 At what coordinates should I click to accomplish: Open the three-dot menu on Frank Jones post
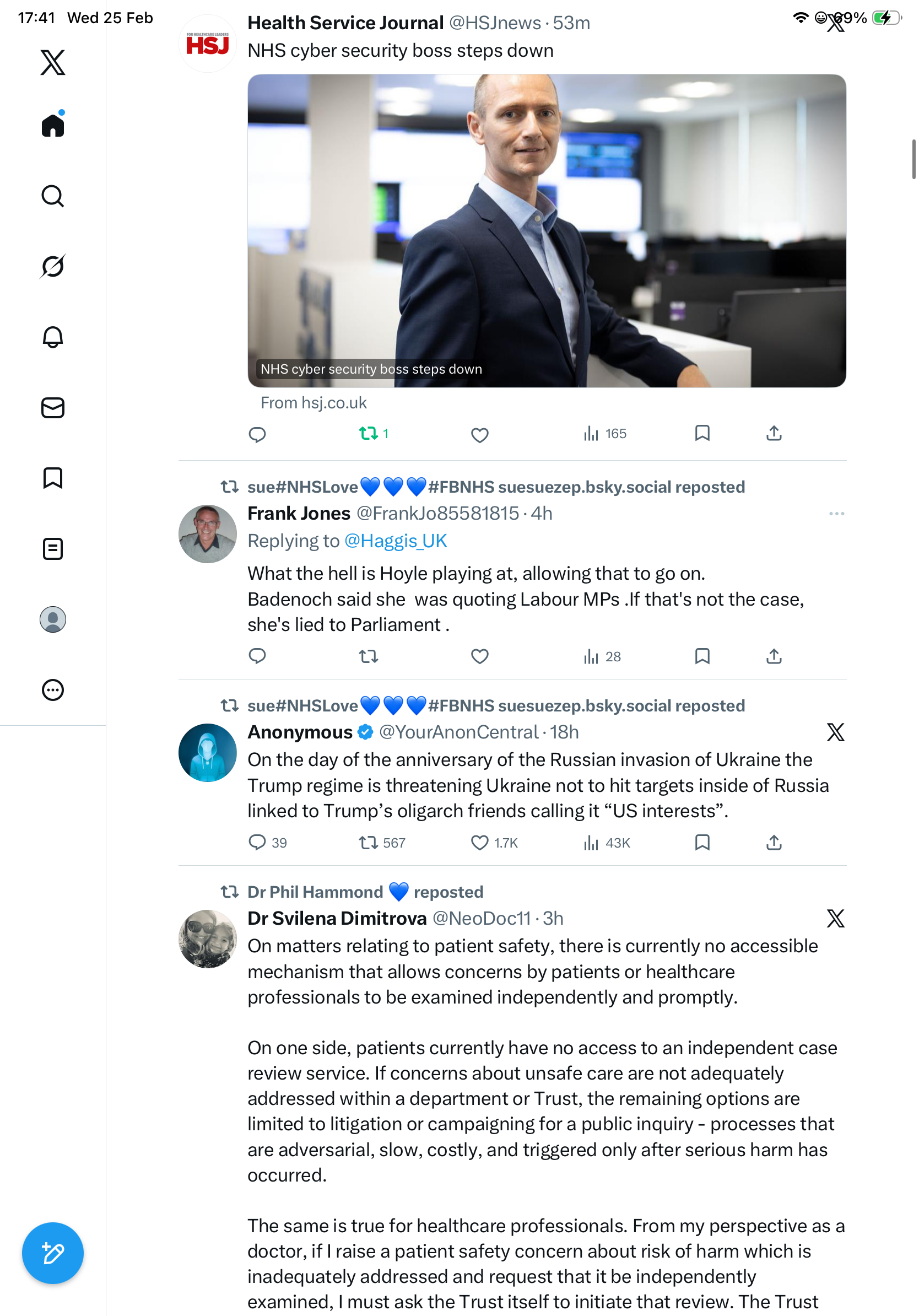pos(836,514)
